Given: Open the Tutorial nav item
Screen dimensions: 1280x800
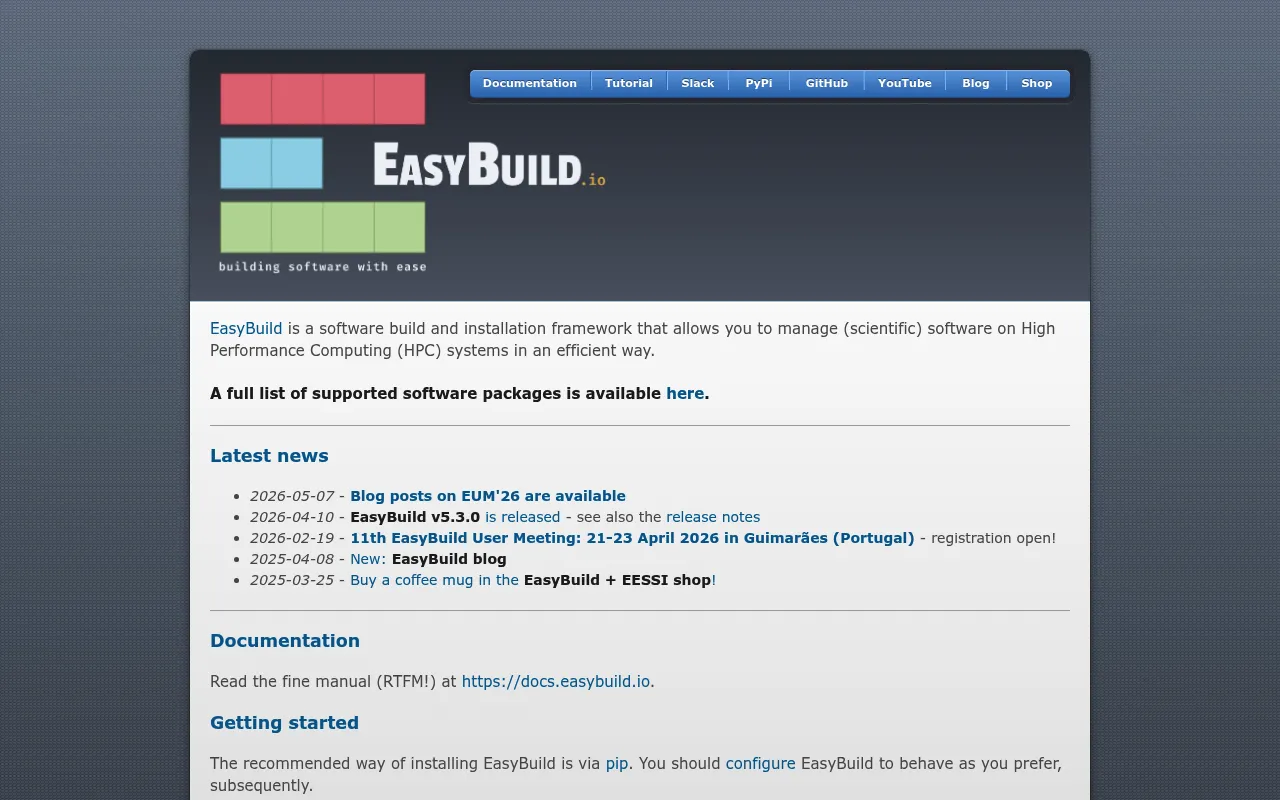Looking at the screenshot, I should tap(629, 83).
